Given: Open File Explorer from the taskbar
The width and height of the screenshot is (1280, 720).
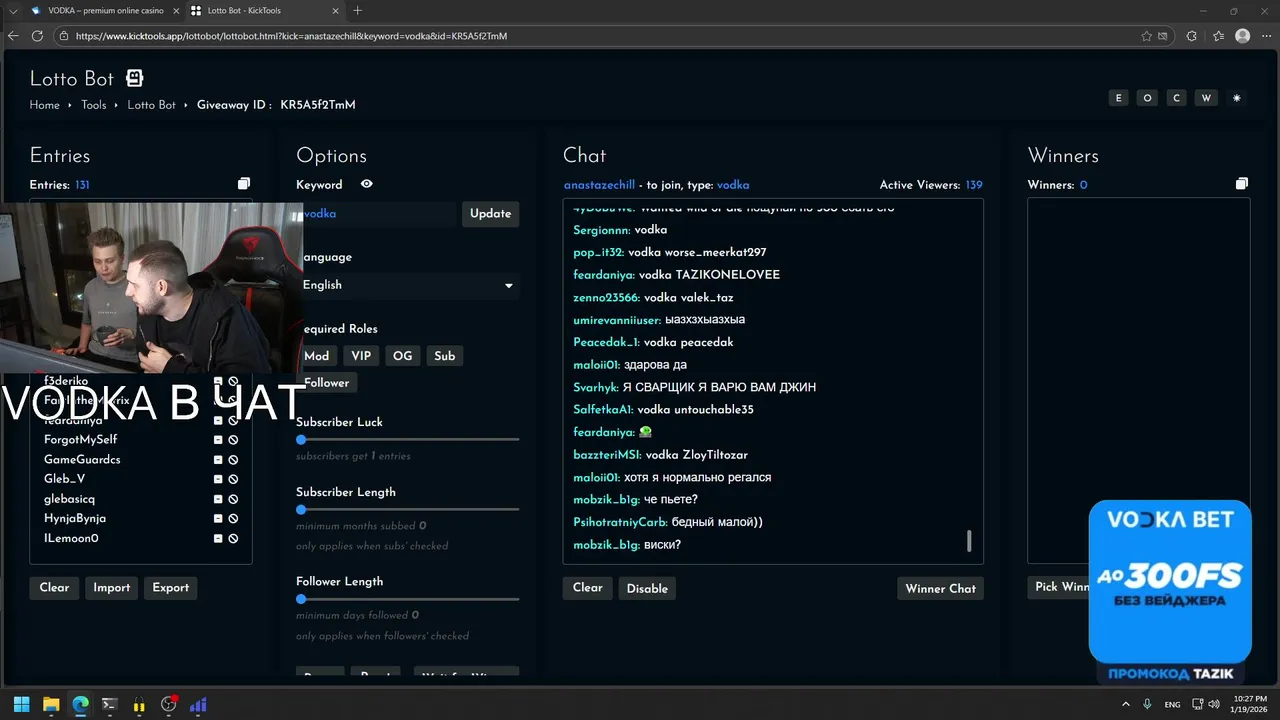Looking at the screenshot, I should tap(51, 705).
